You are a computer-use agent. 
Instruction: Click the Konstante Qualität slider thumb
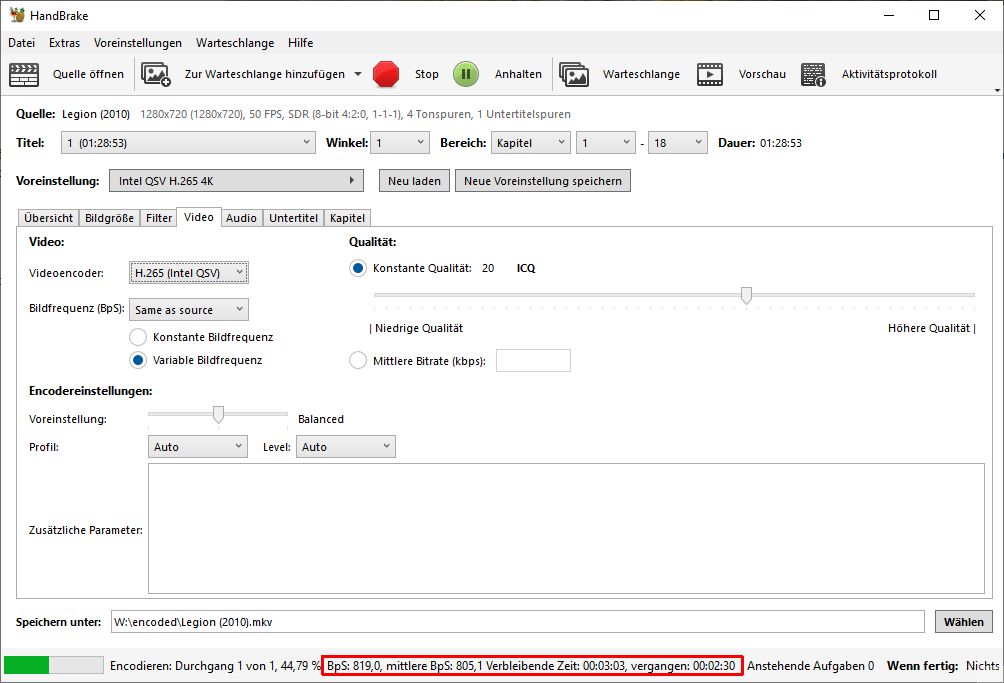[x=746, y=295]
